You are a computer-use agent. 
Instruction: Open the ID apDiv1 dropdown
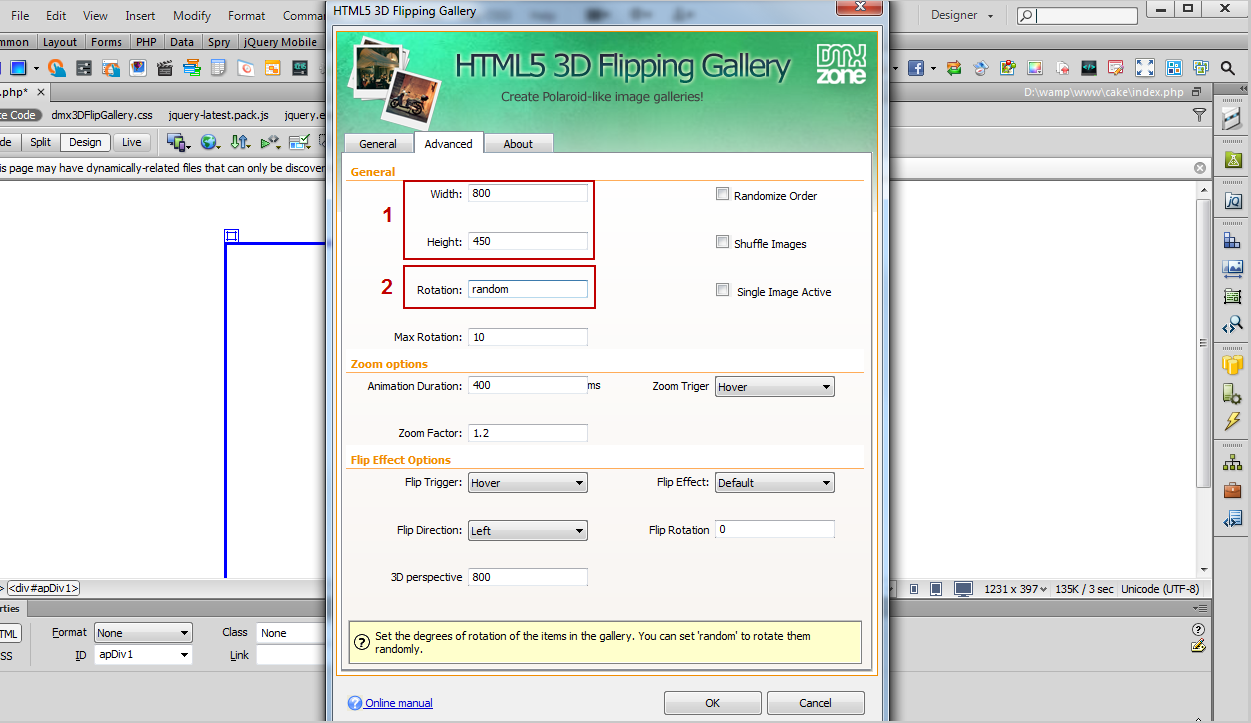pos(143,655)
